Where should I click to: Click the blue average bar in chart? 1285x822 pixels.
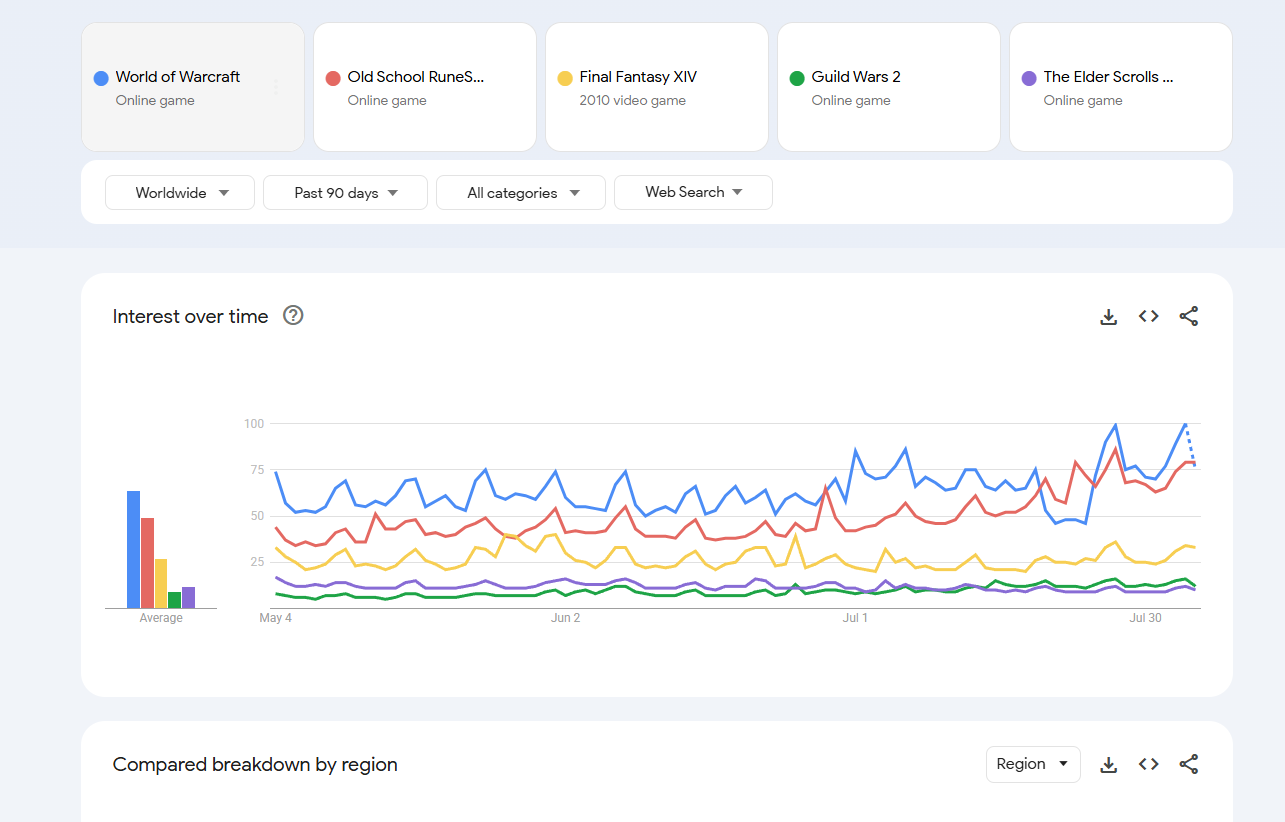click(133, 549)
